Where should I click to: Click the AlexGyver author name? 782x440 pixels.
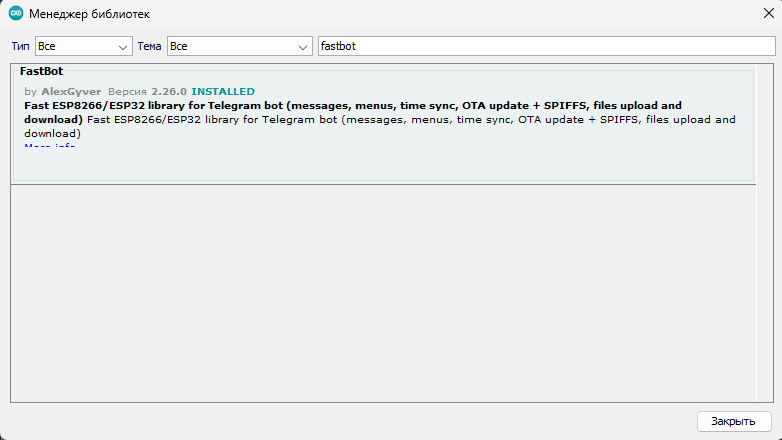point(71,91)
